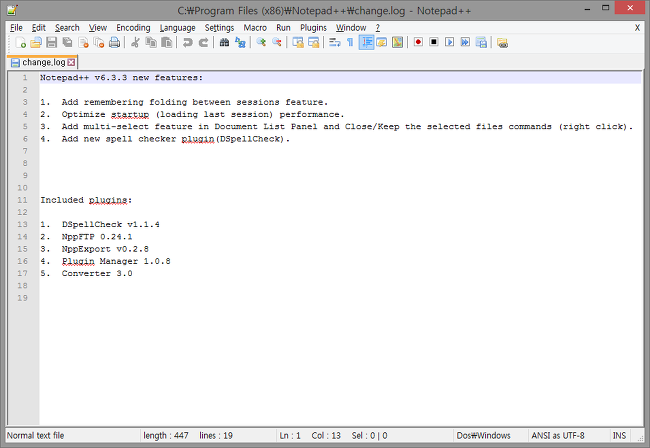Toggle Word wrap in the toolbar

pyautogui.click(x=335, y=43)
